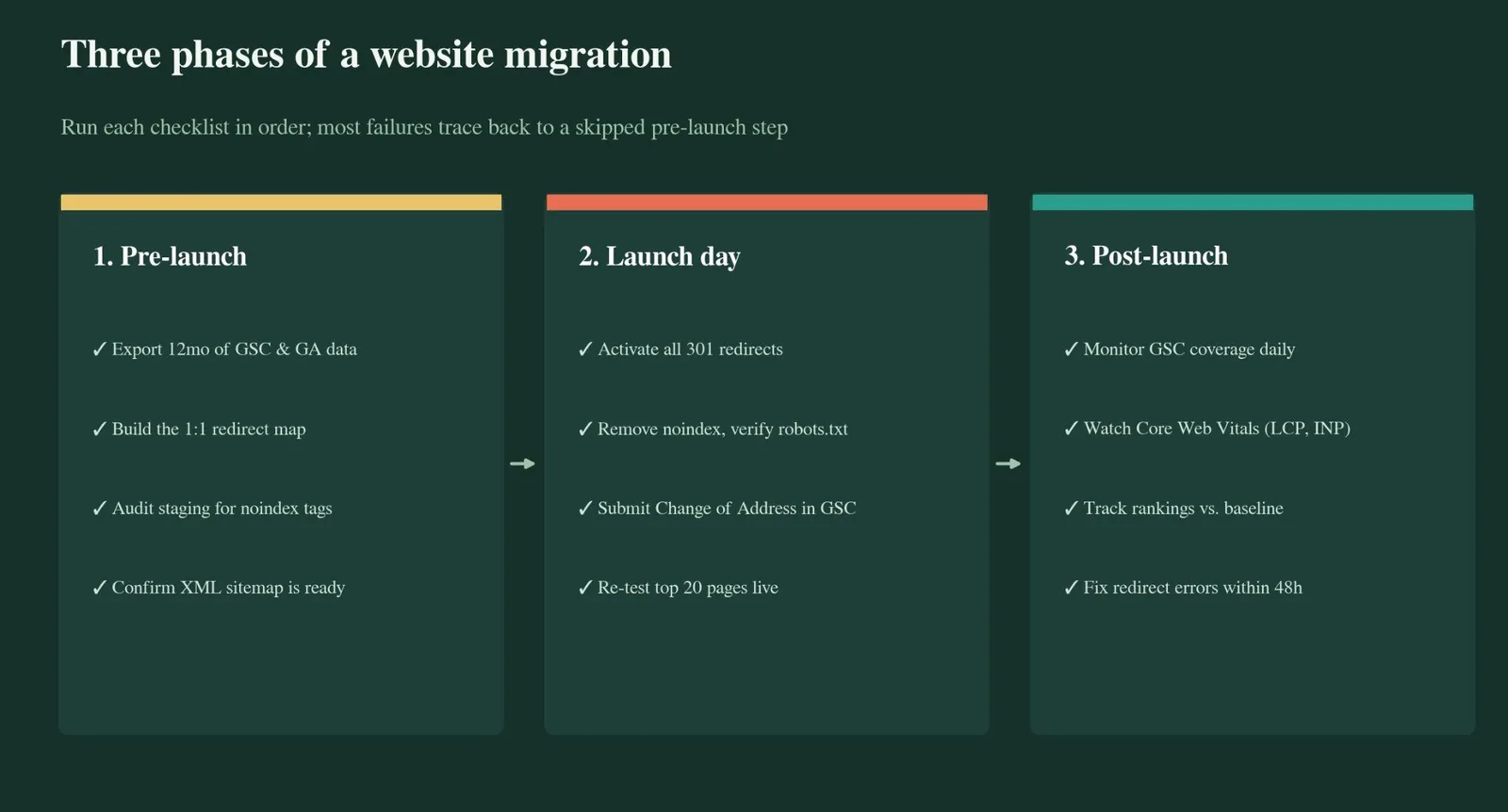Screen dimensions: 1508x812
Task: Click "Monitor GSC coverage daily" item
Action: pyautogui.click(x=1189, y=349)
